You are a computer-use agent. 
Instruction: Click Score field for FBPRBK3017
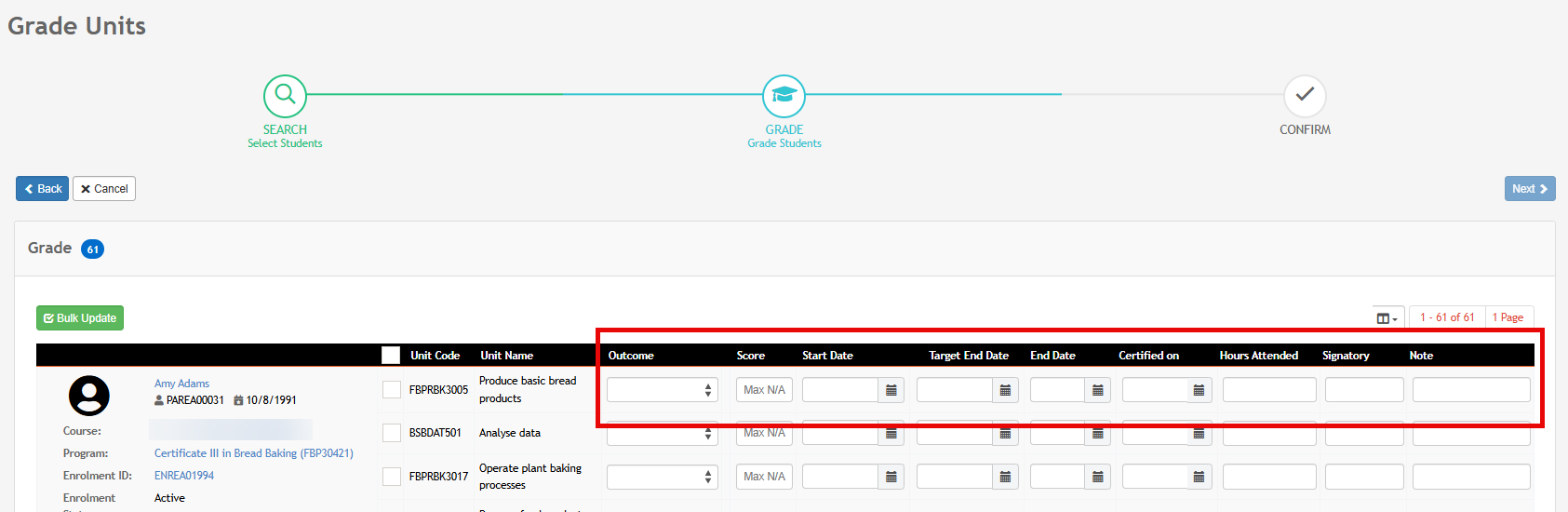(764, 477)
